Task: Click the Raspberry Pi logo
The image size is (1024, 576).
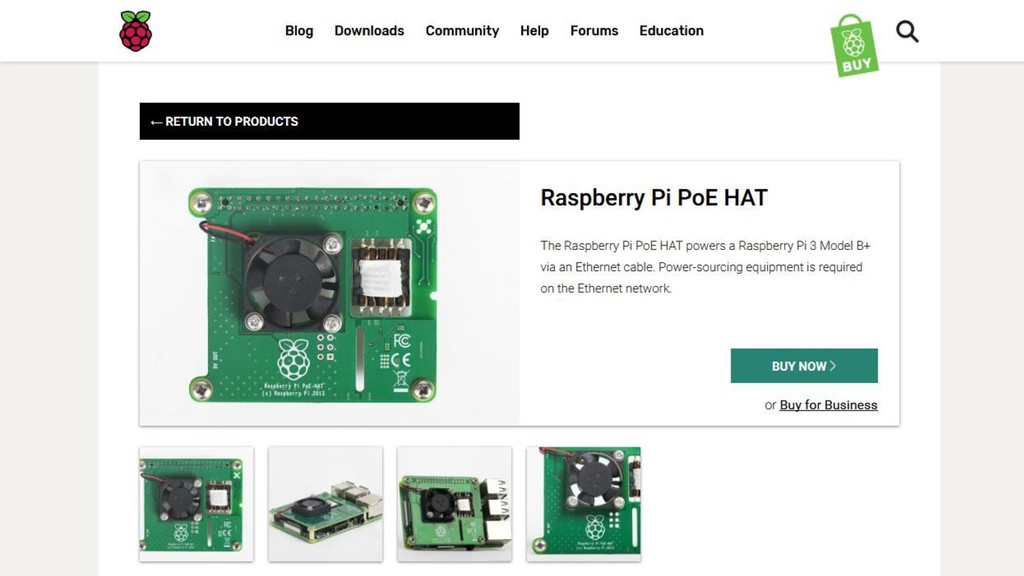Action: pyautogui.click(x=136, y=31)
